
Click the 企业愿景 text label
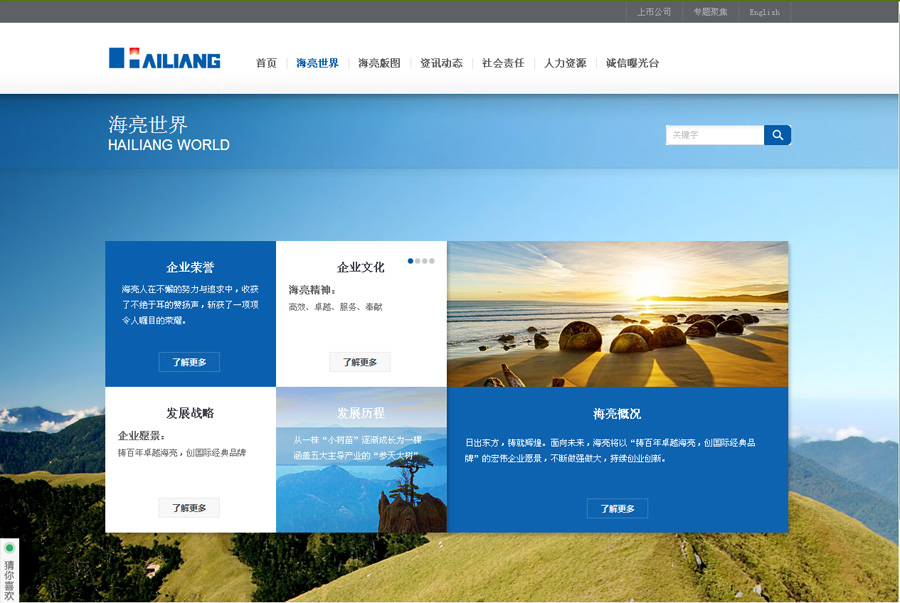pyautogui.click(x=142, y=435)
